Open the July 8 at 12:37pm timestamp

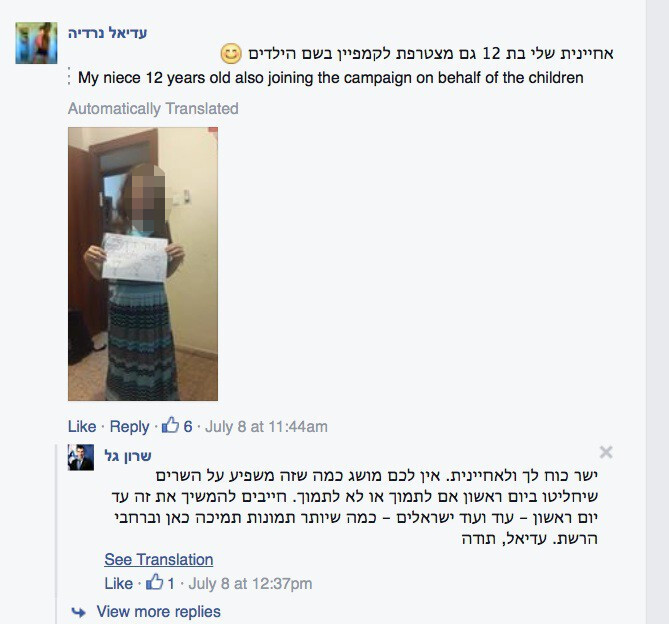coord(250,583)
